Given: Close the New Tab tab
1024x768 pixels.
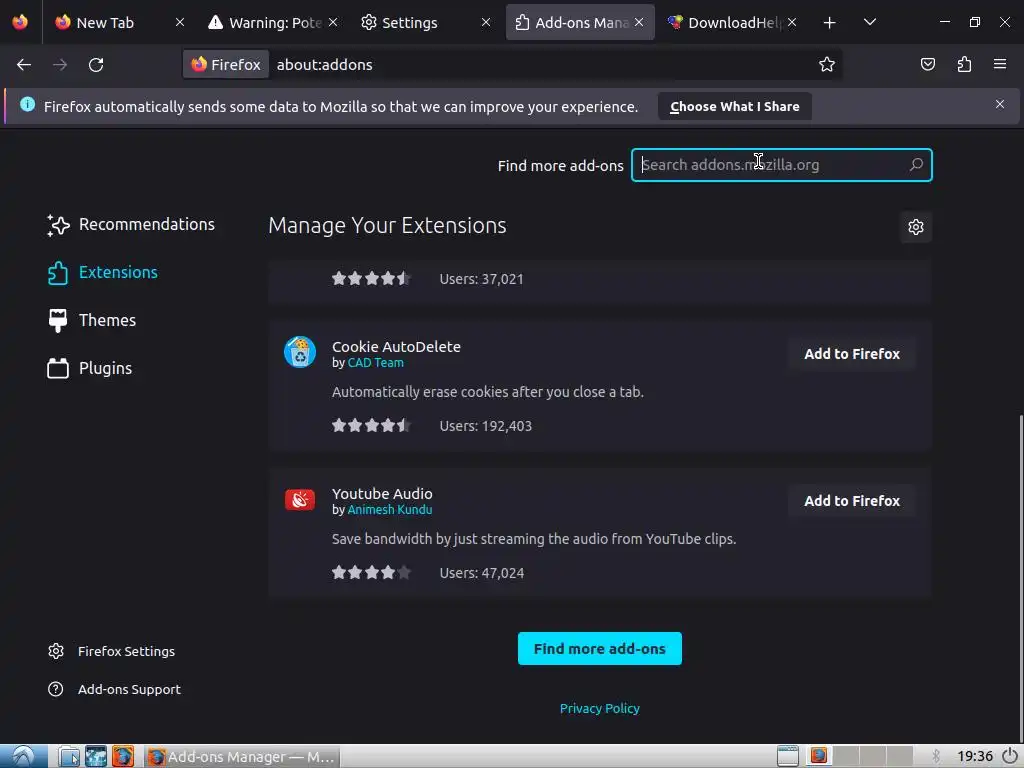Looking at the screenshot, I should click(180, 22).
